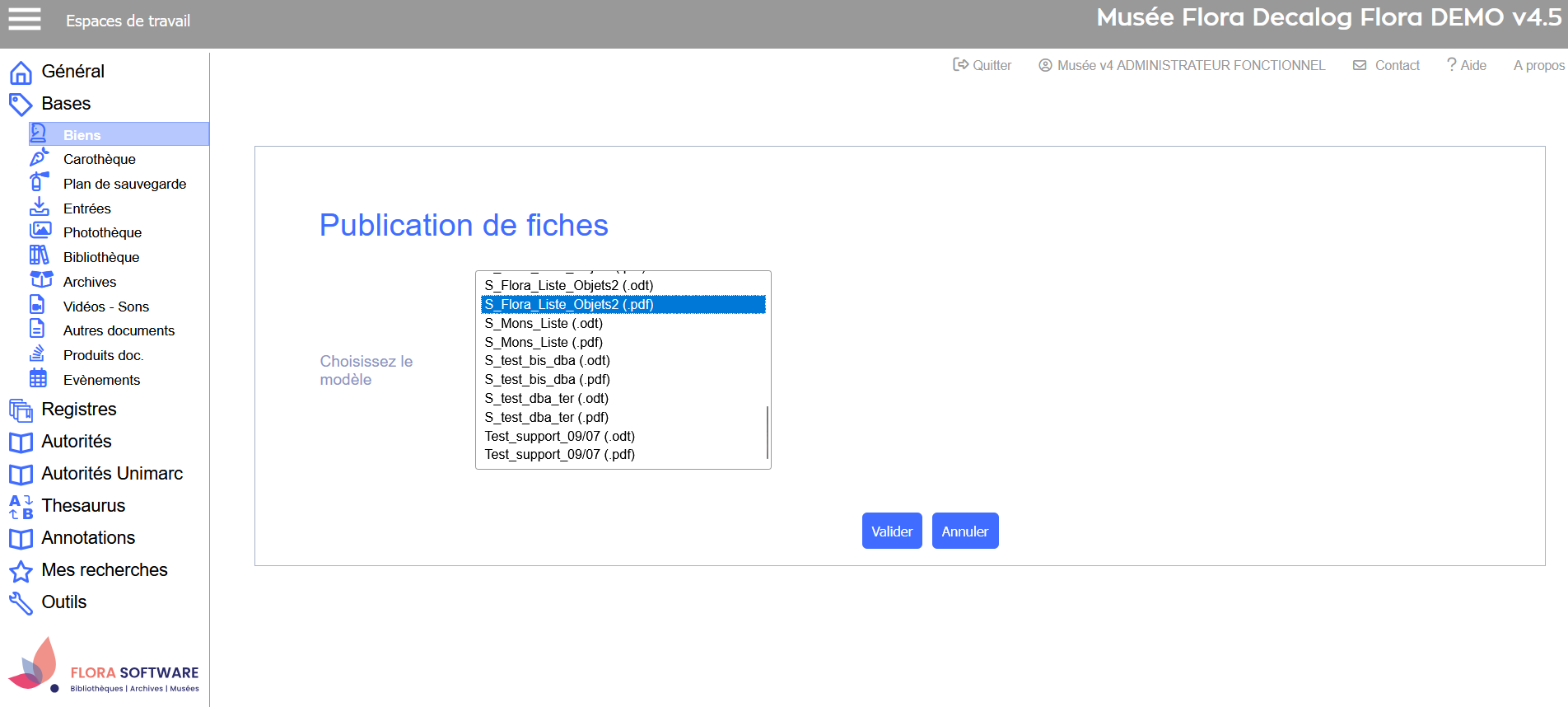This screenshot has width=1568, height=707.
Task: Select S_Mons_Liste (.pdf) model
Action: coord(544,342)
